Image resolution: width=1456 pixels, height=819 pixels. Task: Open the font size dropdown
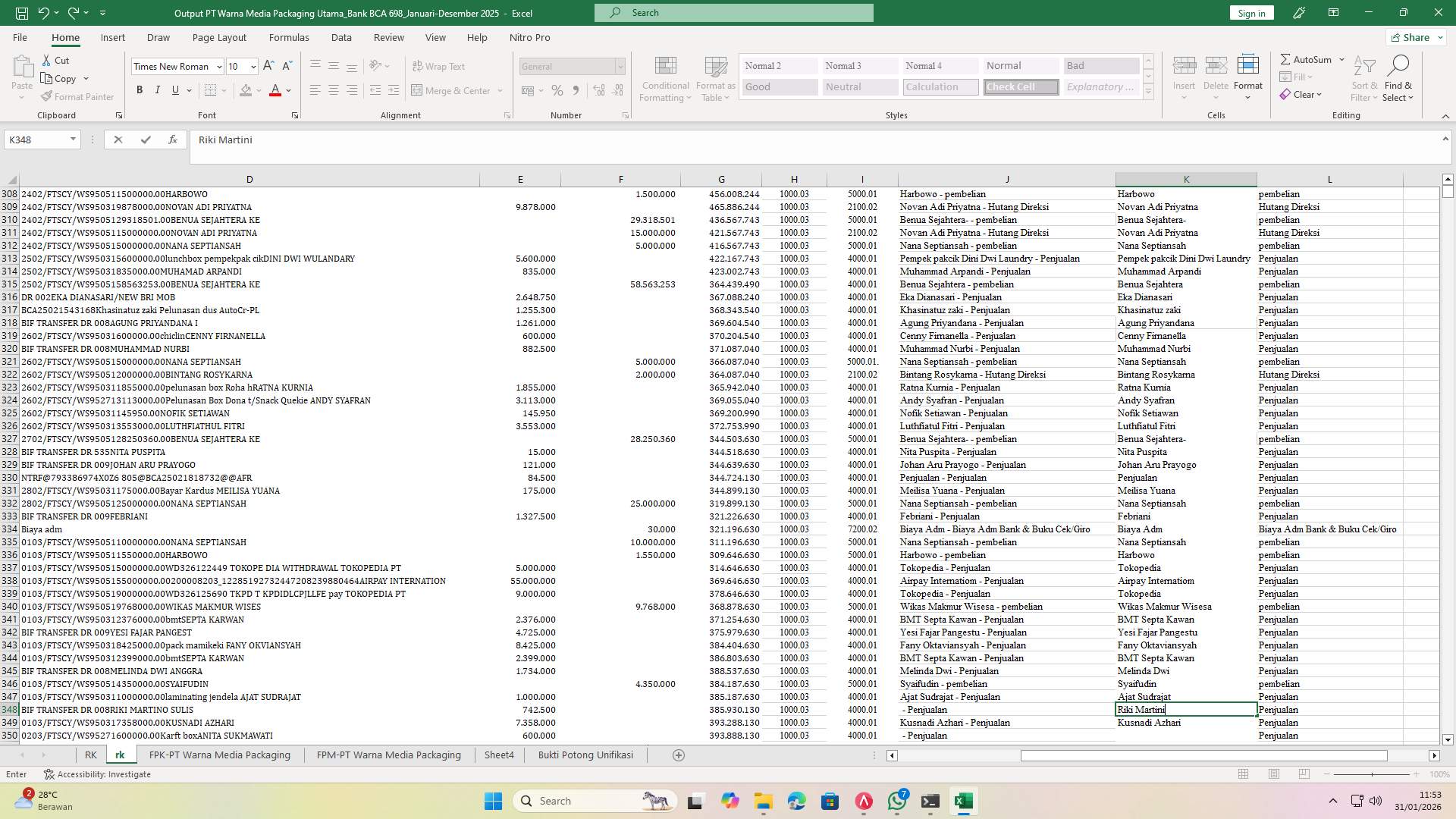pos(252,66)
